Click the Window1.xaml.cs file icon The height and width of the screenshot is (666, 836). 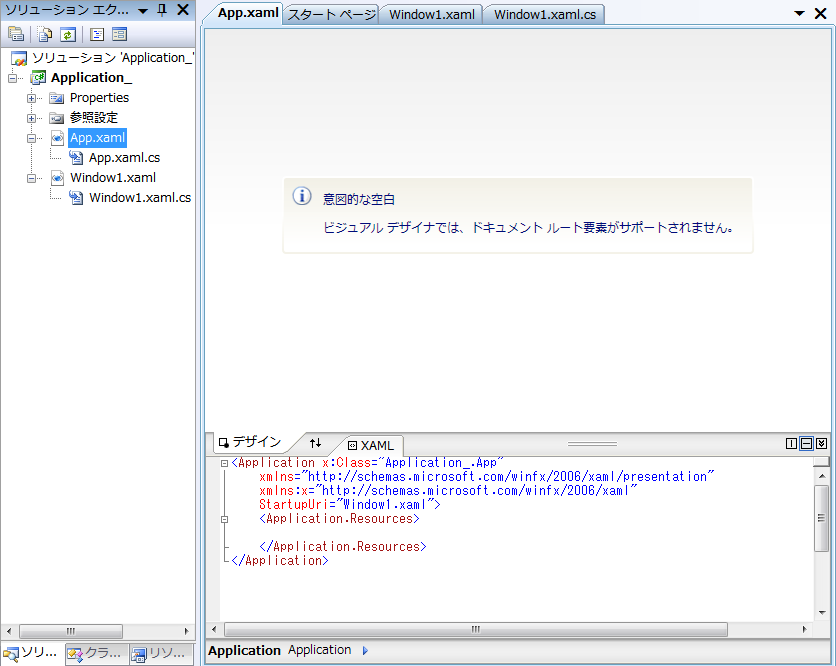pos(76,198)
